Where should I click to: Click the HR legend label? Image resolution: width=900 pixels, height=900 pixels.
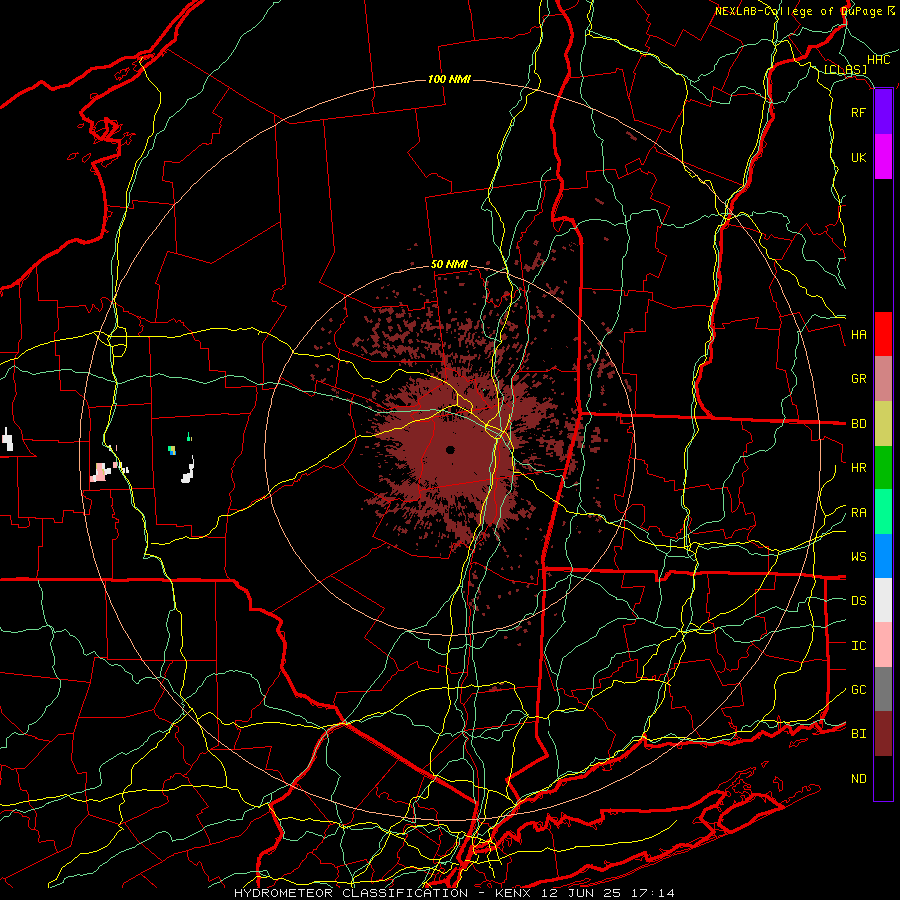858,468
